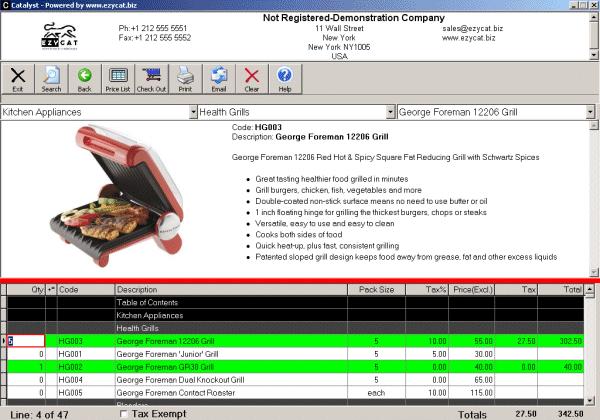Toggle the Tax Exempt checkbox
Viewport: 600px width, 420px height.
point(124,414)
